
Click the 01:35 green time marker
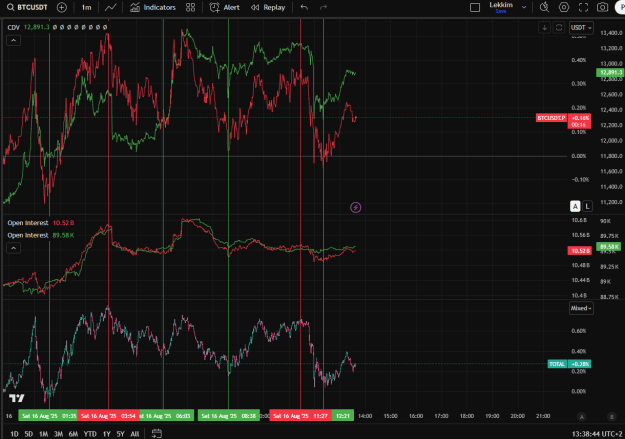(48, 416)
